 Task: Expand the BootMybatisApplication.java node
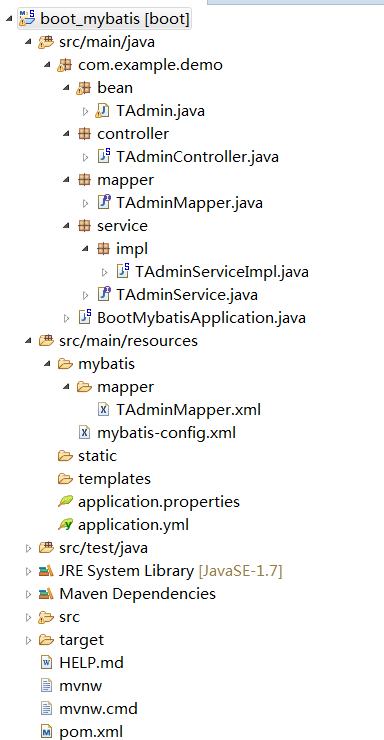pos(67,319)
